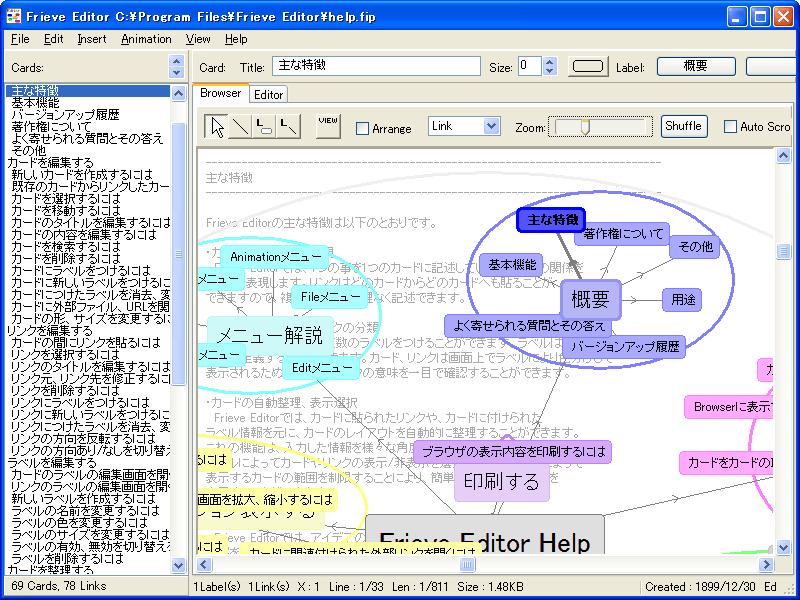This screenshot has width=800, height=600.
Task: Select バージョンアップ履歴 in the Cards list
Action: click(x=65, y=115)
